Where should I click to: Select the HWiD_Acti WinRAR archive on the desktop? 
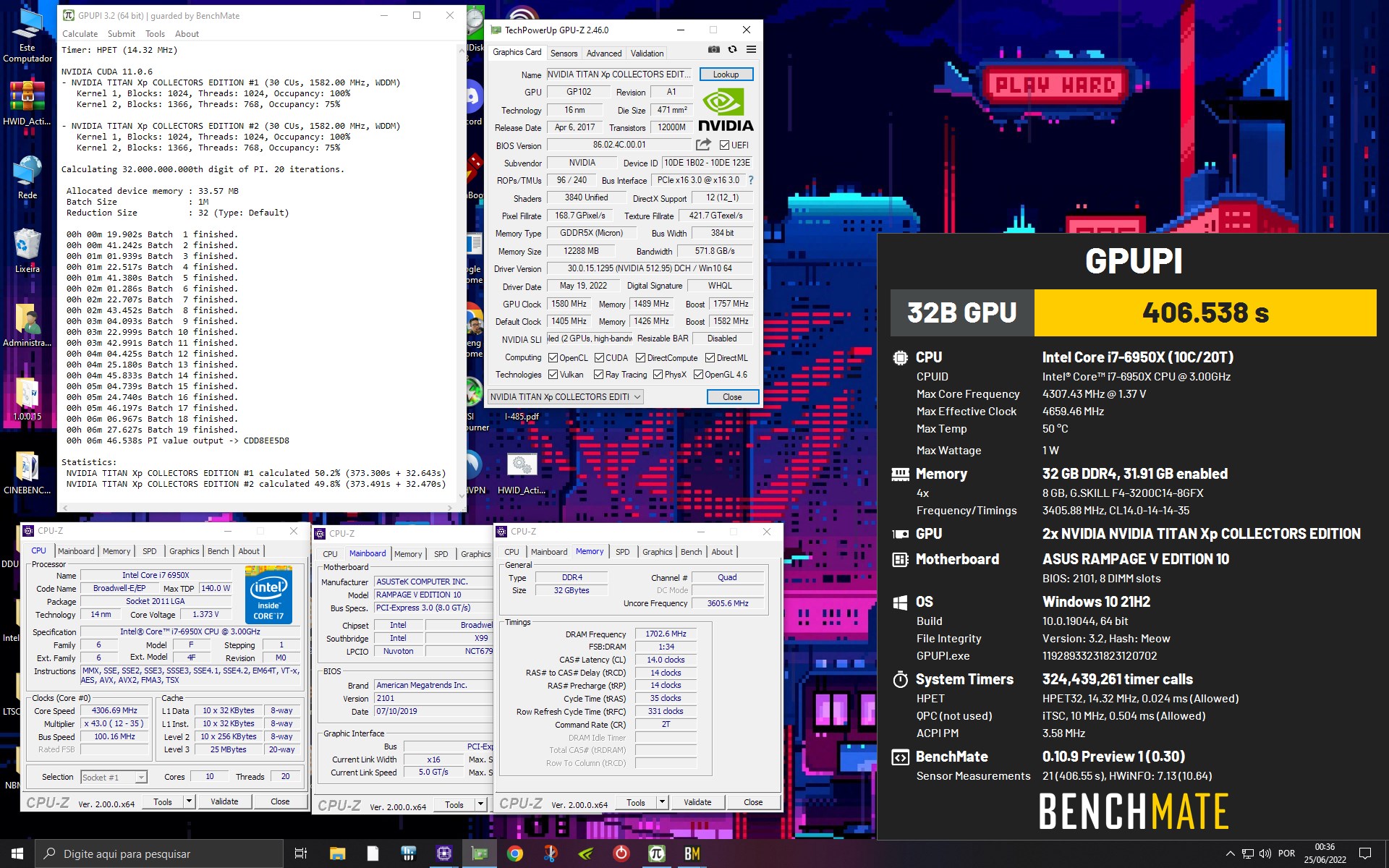27,103
